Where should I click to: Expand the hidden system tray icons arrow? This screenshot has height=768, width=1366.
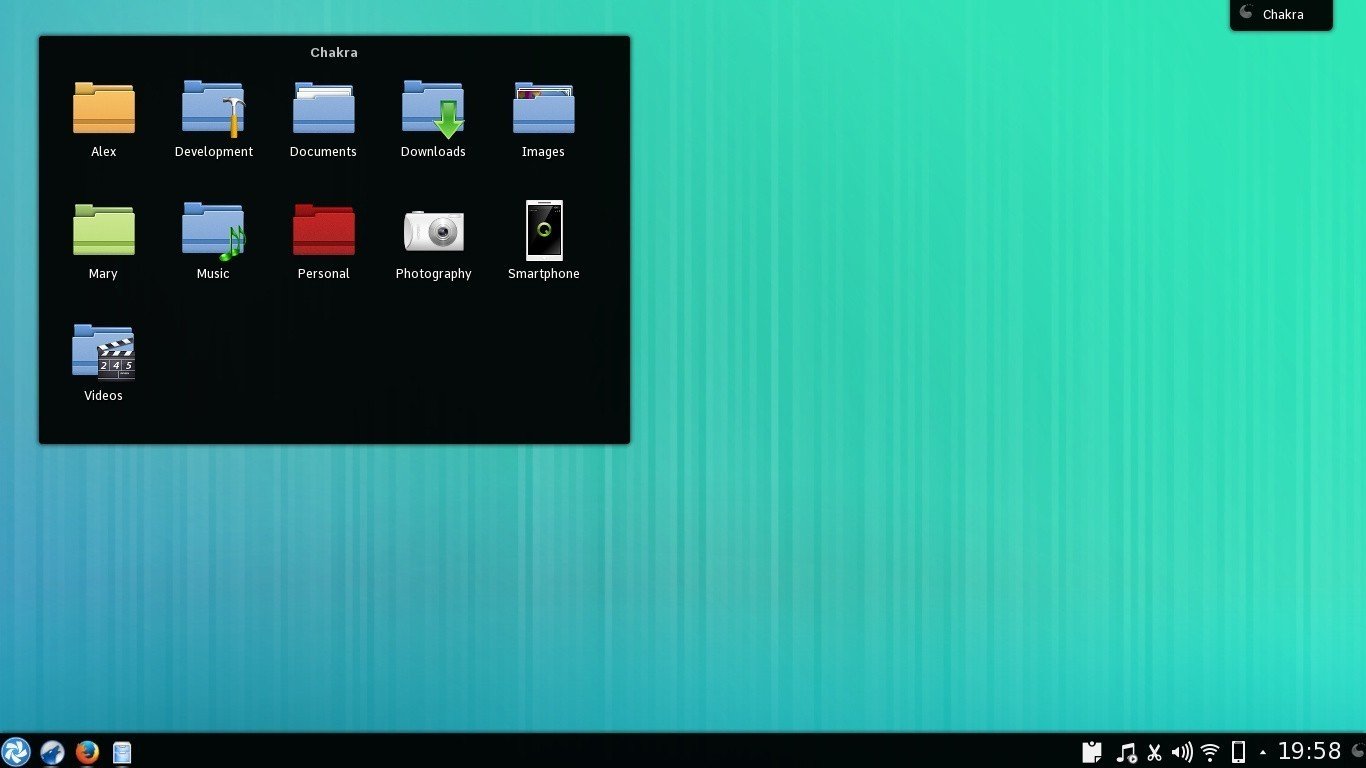coord(1262,751)
